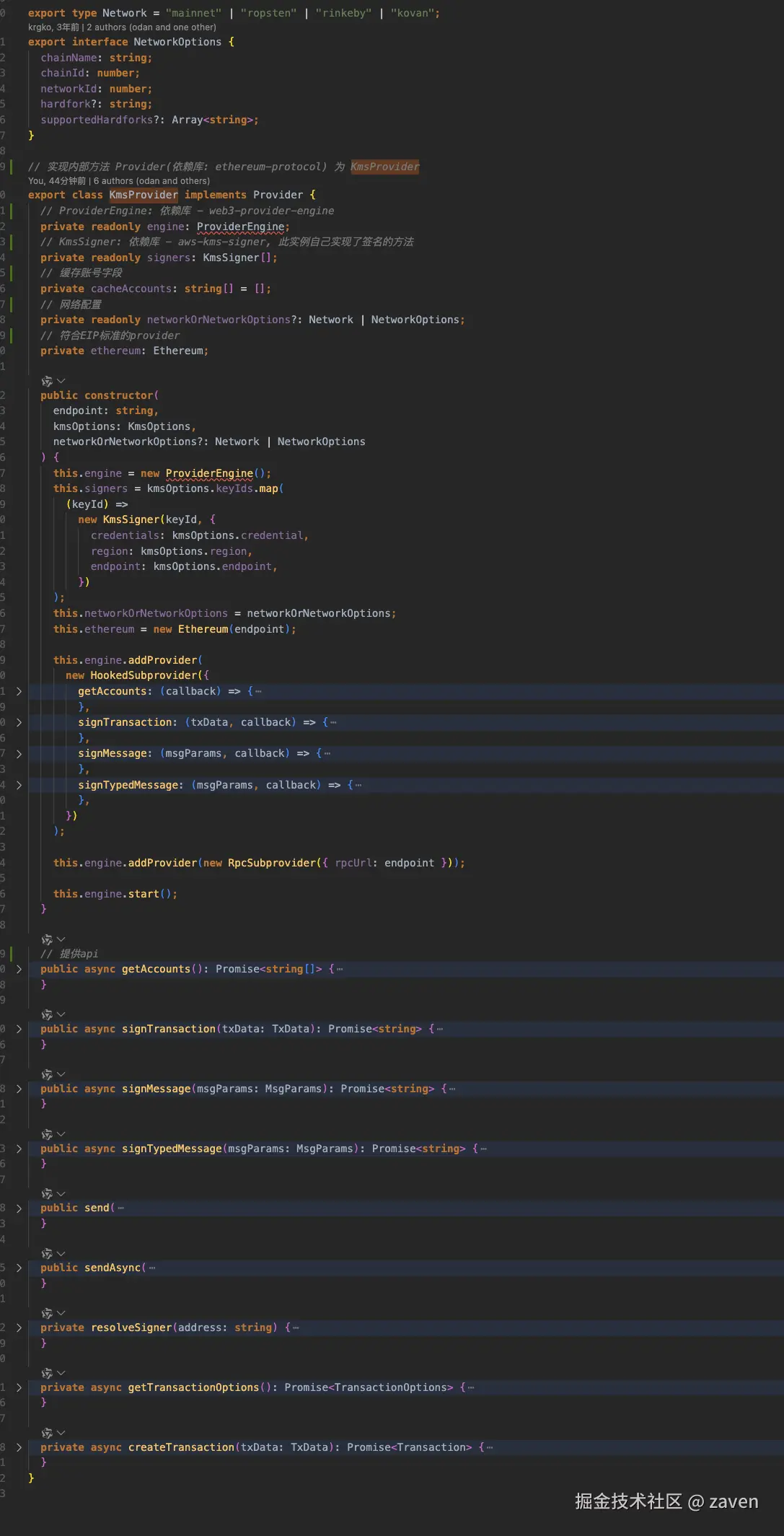Click the code lens icon above getTransactionOptions

coord(47,1373)
